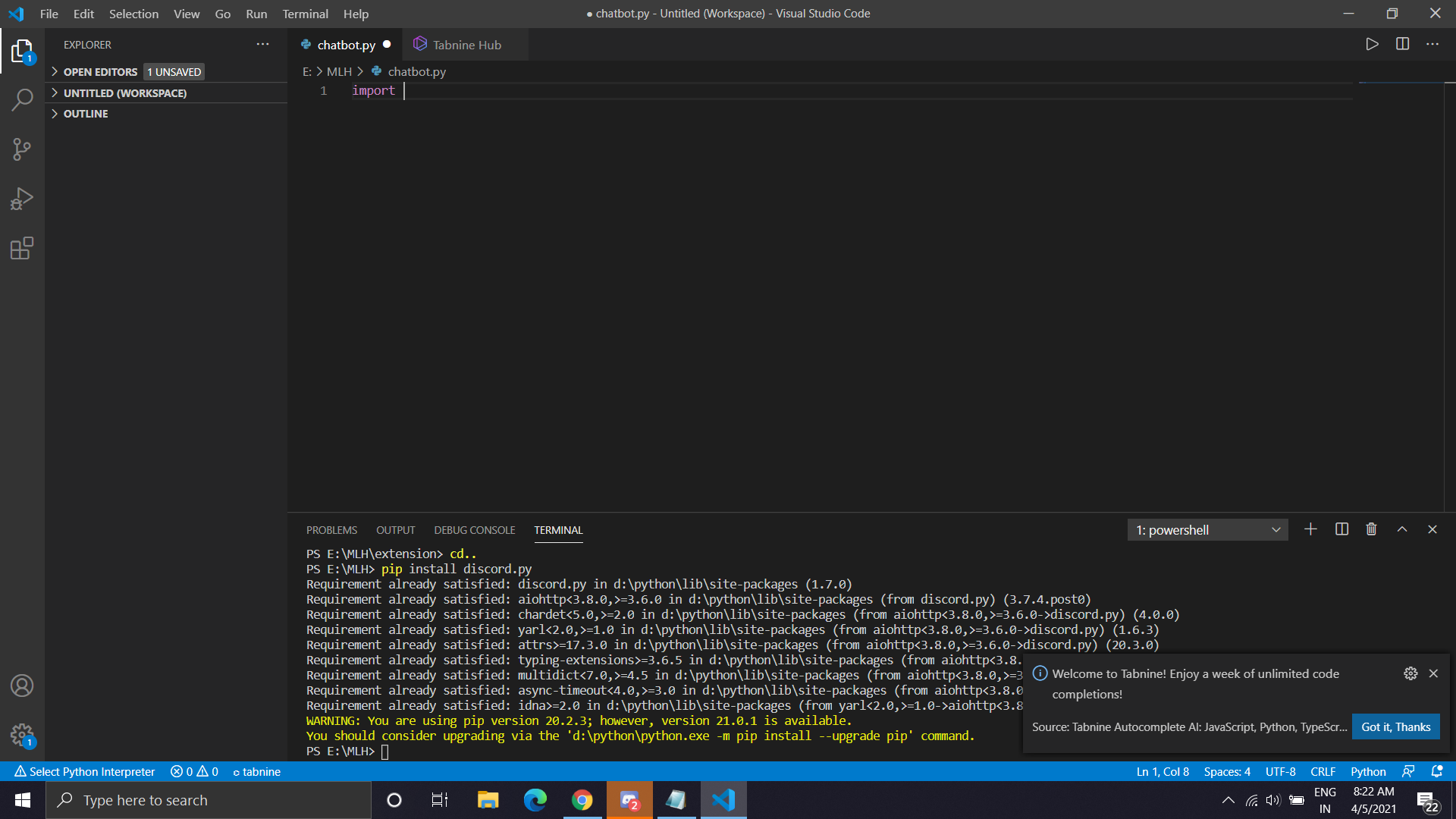Switch to the PROBLEMS panel tab
The width and height of the screenshot is (1456, 819).
coord(331,530)
